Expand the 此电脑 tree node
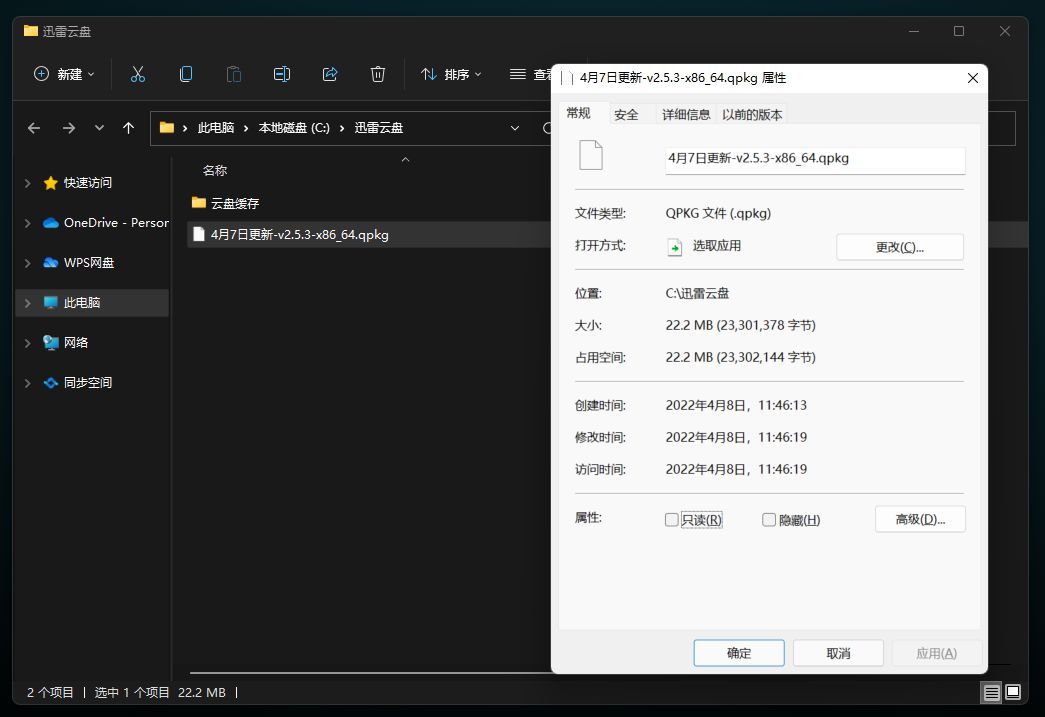 [x=27, y=303]
